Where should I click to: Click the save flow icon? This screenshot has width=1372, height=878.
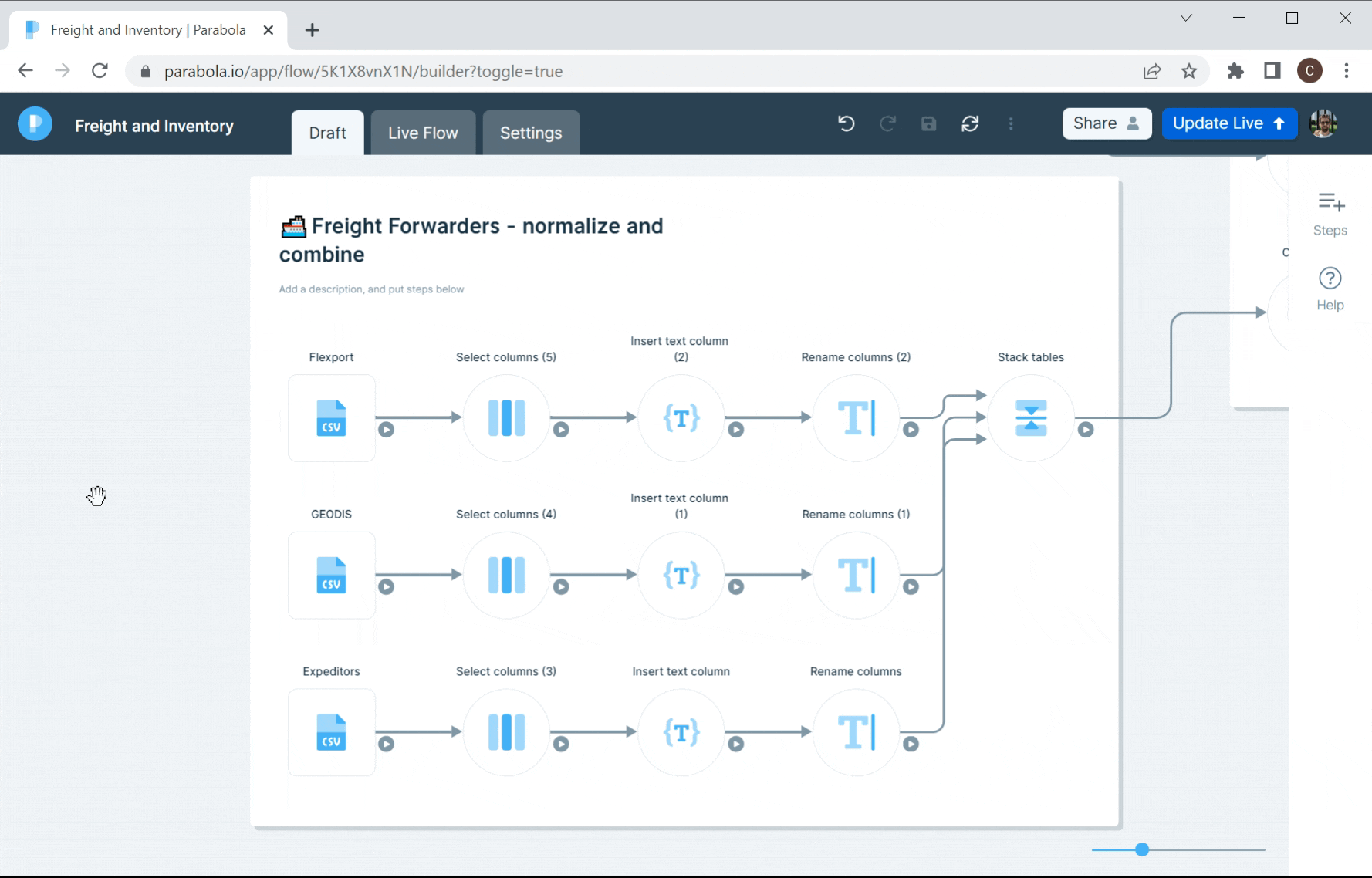pos(929,123)
